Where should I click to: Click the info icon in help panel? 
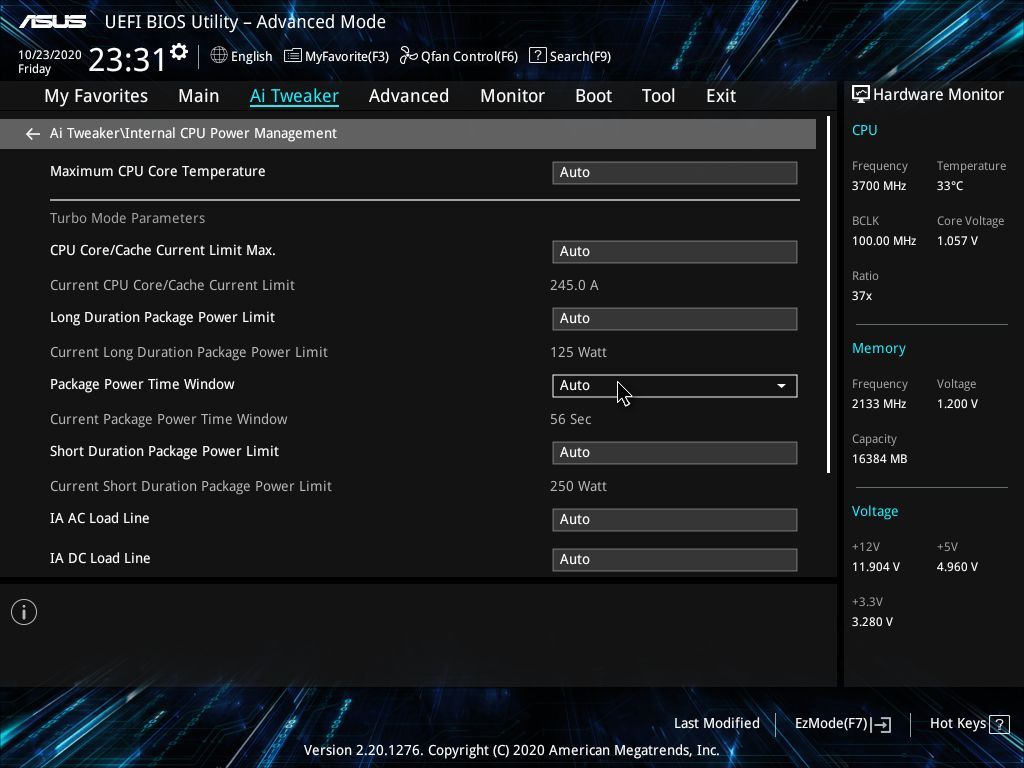pos(24,612)
